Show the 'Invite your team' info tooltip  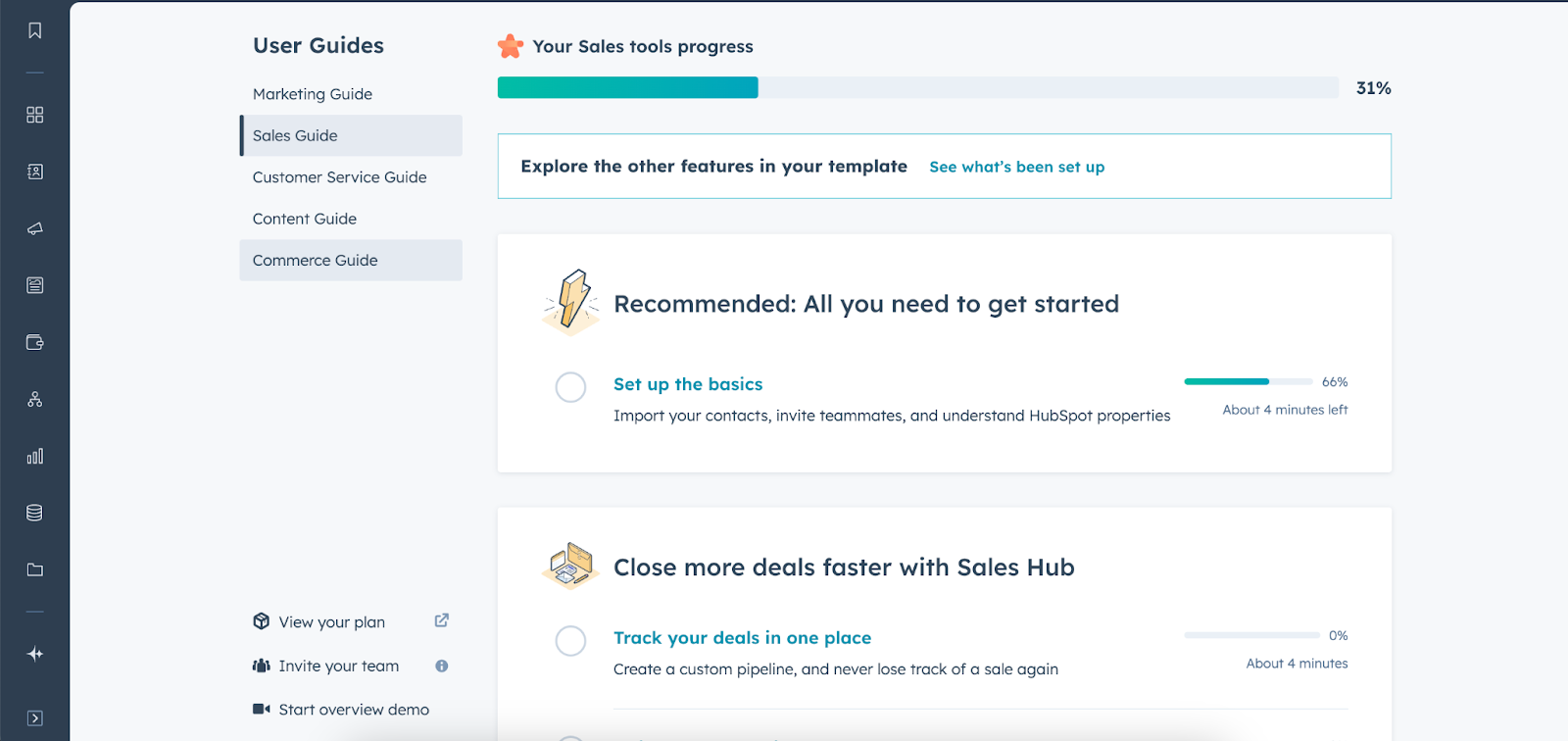tap(442, 667)
